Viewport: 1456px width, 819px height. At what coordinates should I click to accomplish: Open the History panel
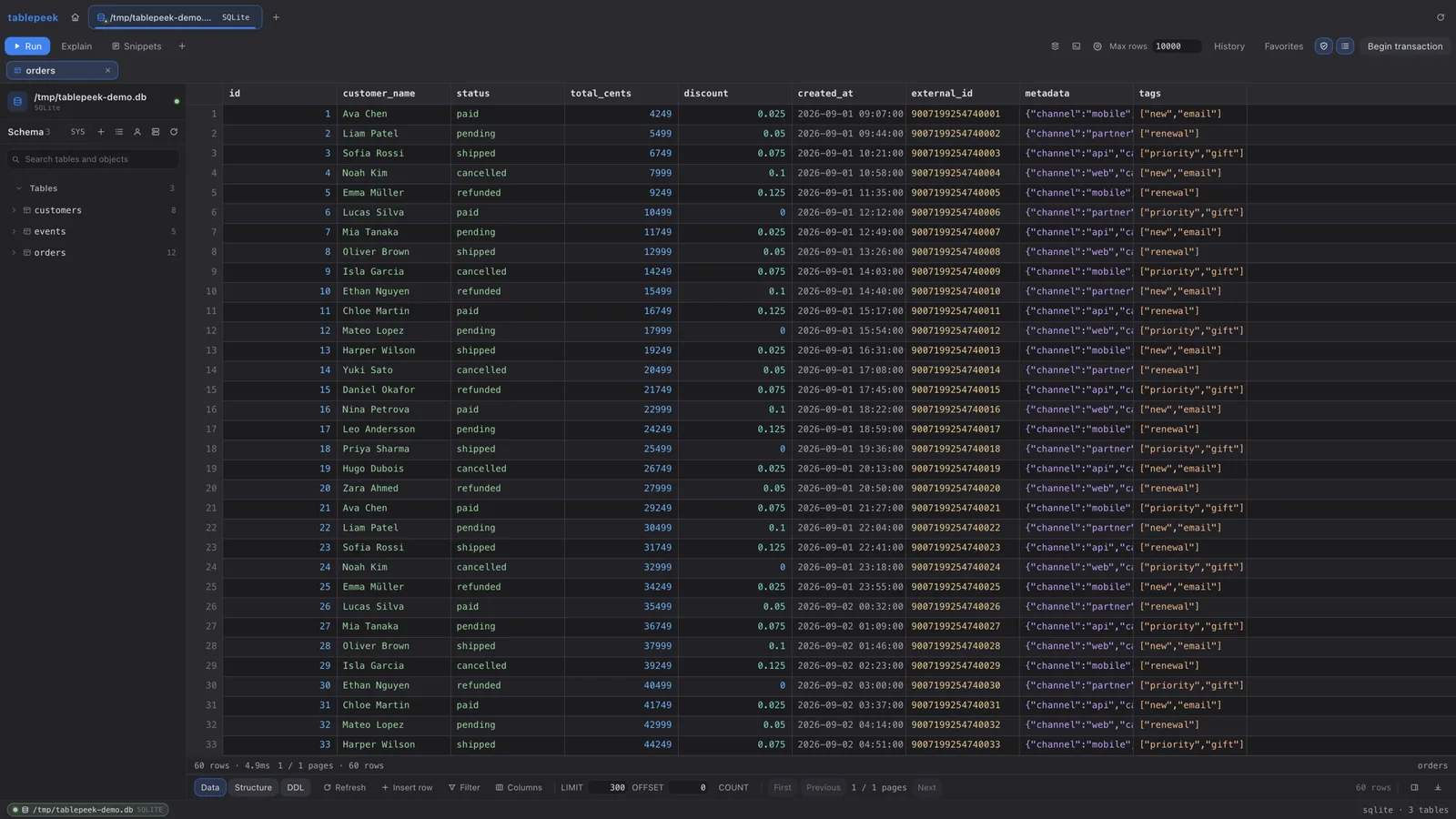point(1228,46)
